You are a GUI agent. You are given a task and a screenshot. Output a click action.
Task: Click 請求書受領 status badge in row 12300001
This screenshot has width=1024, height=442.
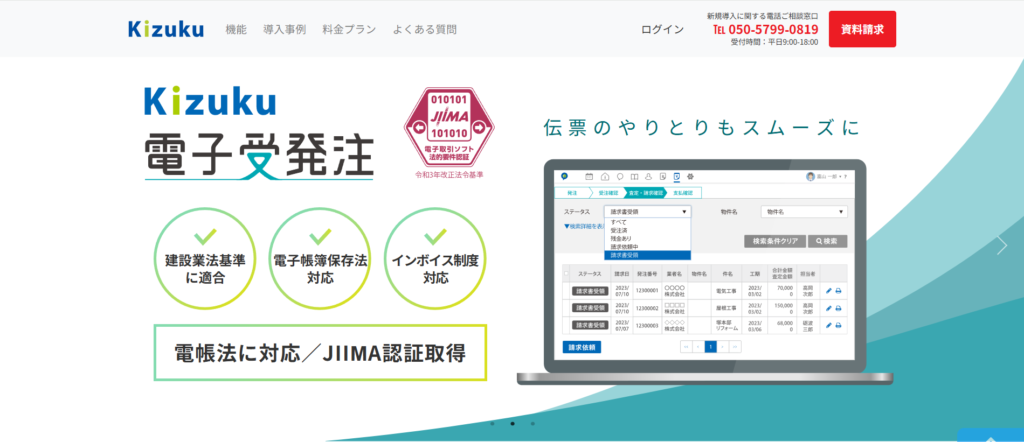coord(590,291)
